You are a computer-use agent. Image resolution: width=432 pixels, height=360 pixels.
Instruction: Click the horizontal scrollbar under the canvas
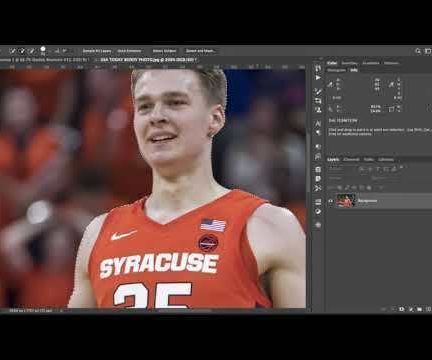[x=184, y=311]
